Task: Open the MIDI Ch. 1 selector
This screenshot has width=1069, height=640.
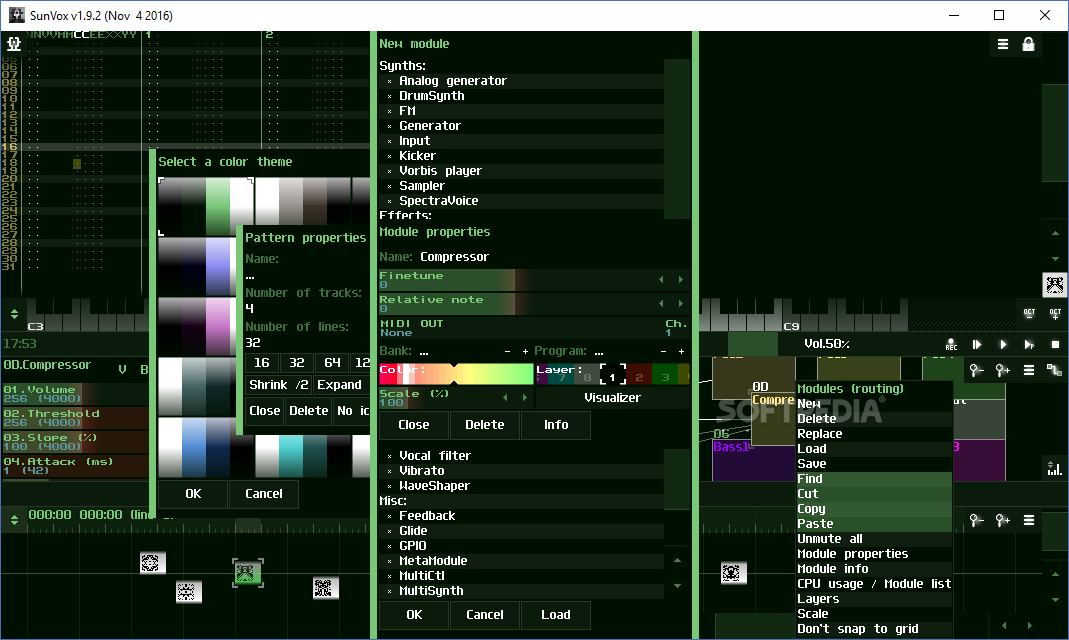Action: point(675,328)
